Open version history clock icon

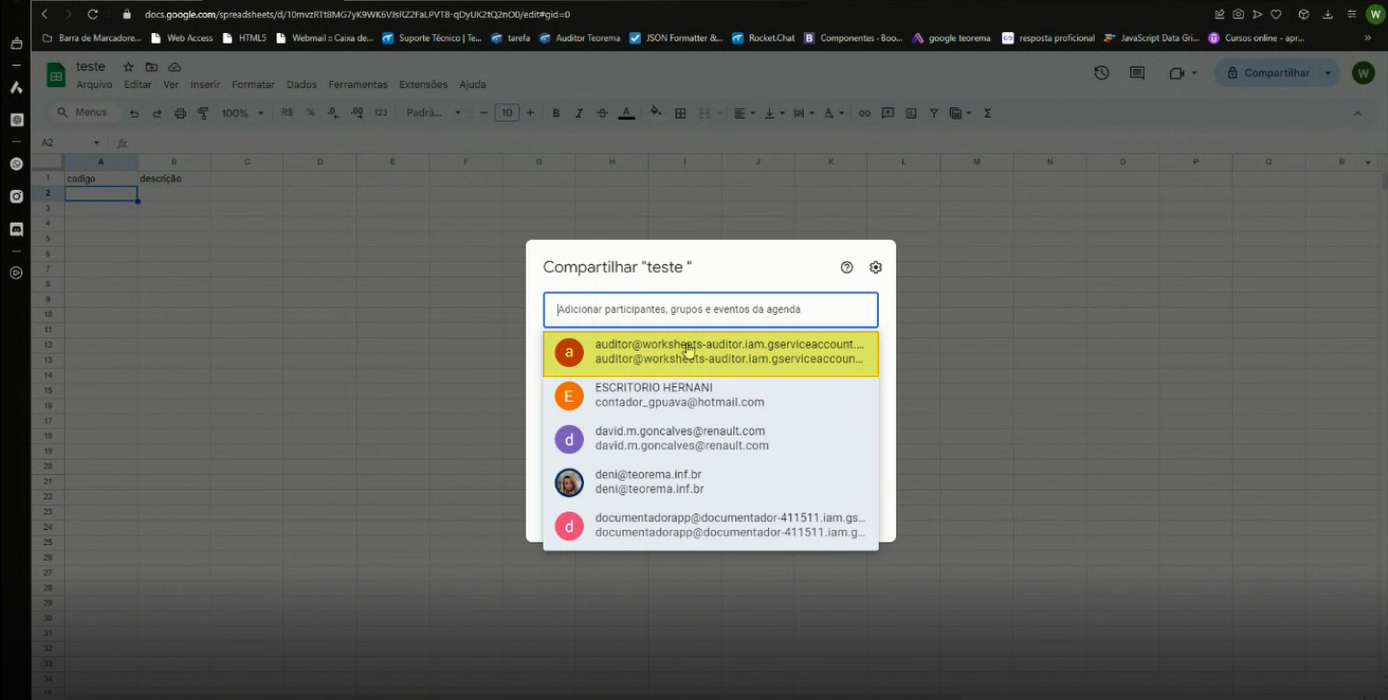[1101, 73]
